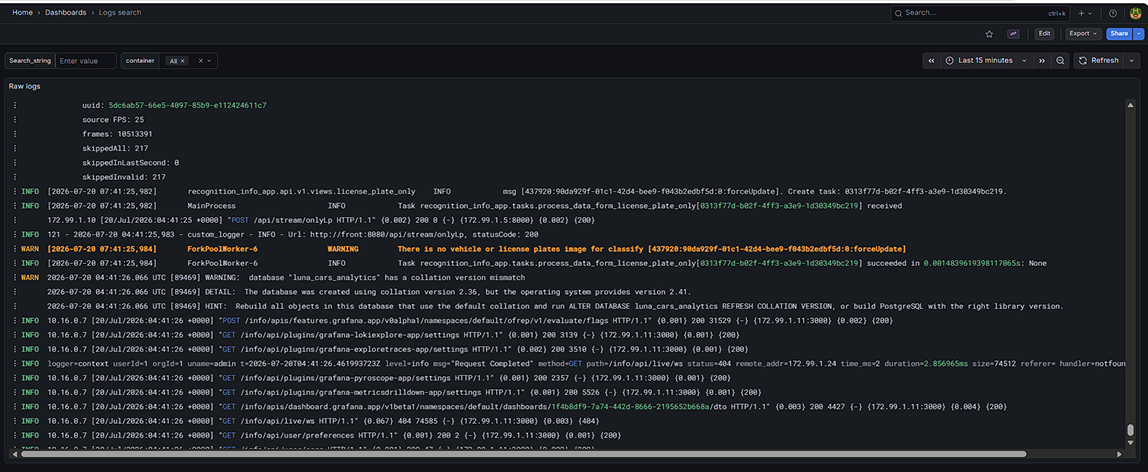
Task: Click the vertical scrollbar thumb
Action: tap(1130, 430)
